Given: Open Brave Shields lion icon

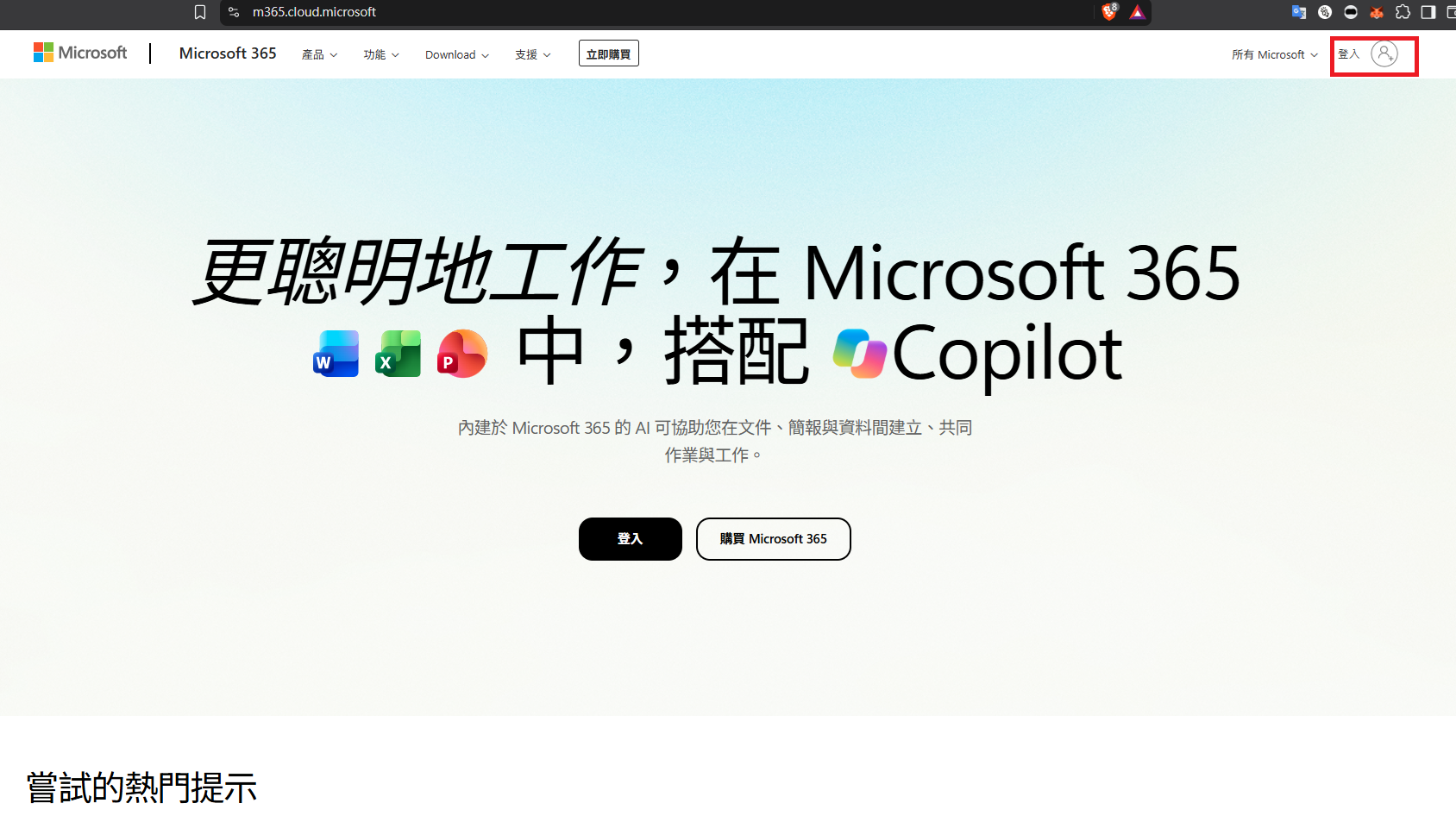Looking at the screenshot, I should click(1109, 12).
